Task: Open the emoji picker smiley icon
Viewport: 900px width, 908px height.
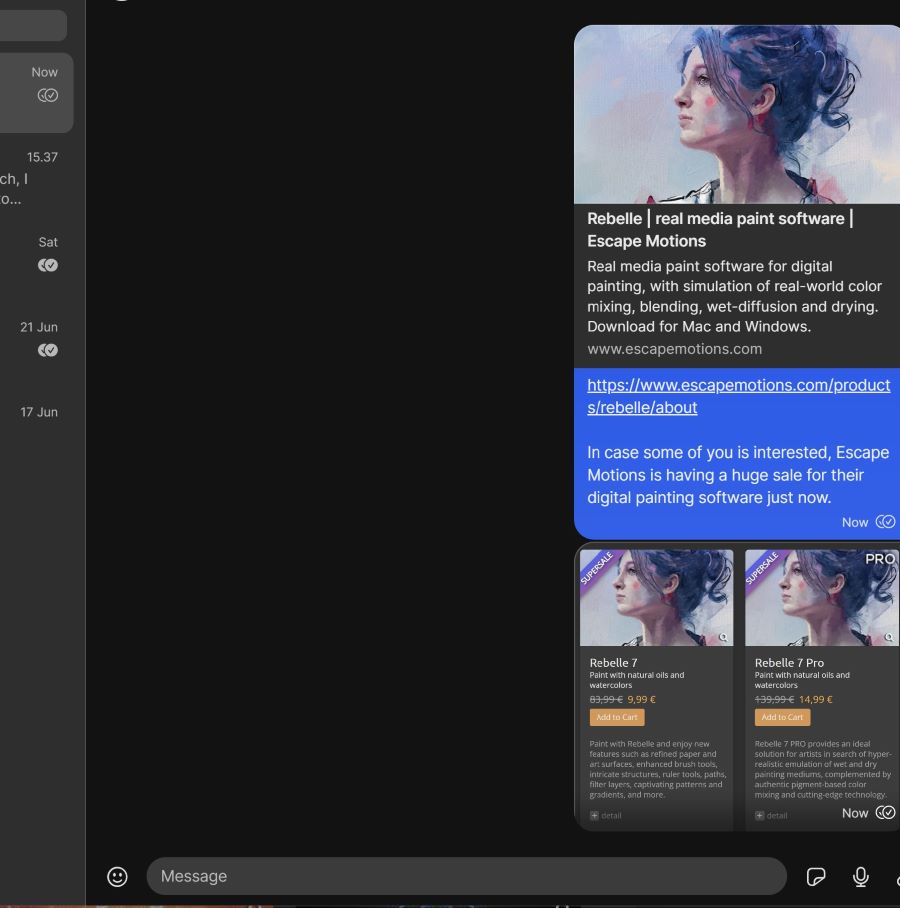Action: pos(117,876)
